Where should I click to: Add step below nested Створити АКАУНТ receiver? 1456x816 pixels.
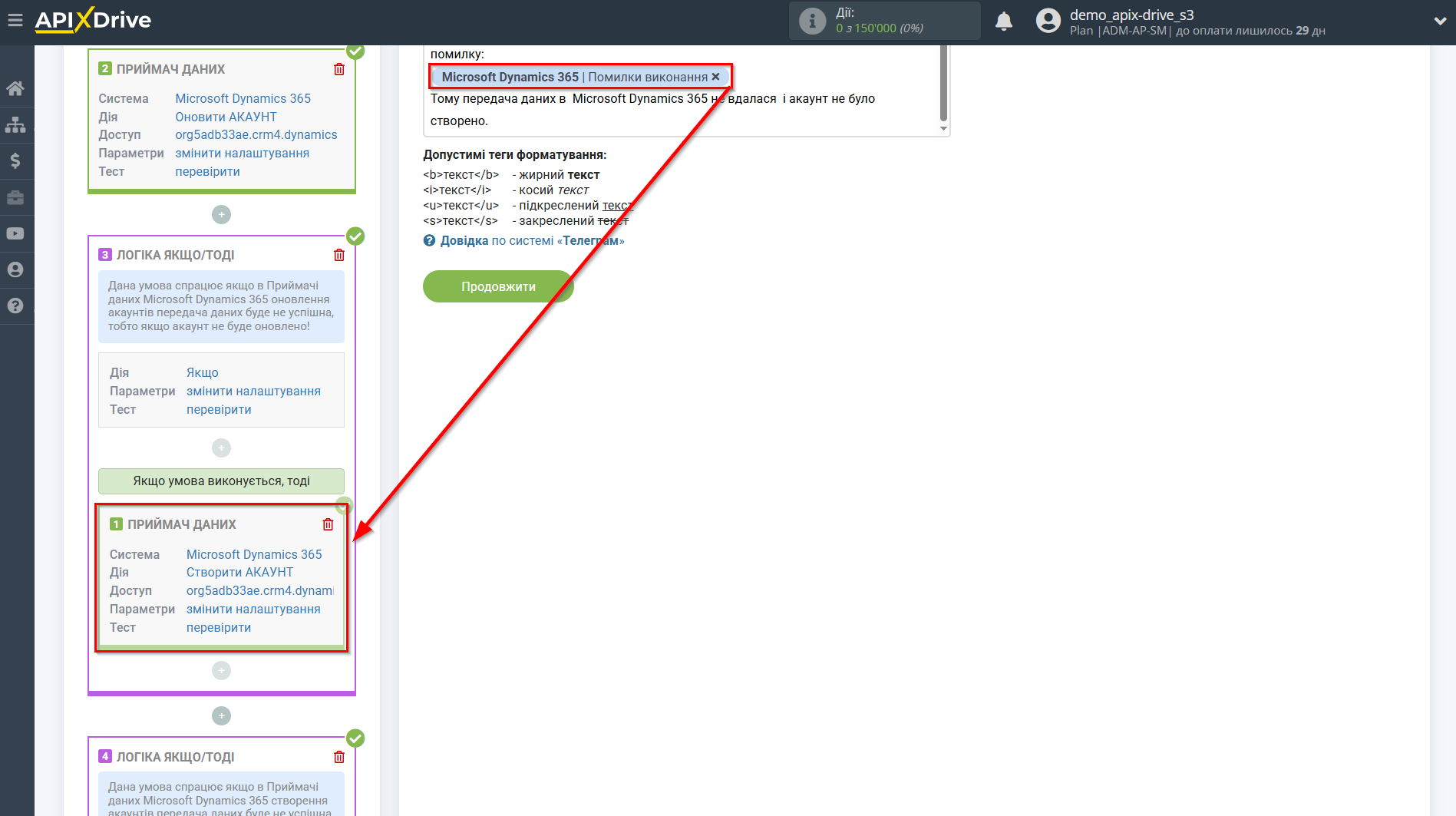pos(221,670)
